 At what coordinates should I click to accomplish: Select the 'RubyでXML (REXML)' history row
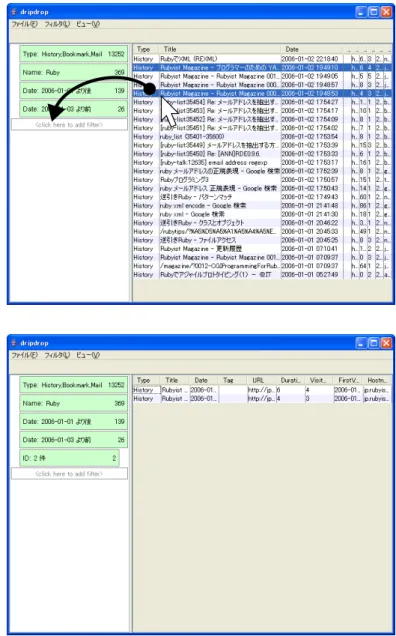263,59
